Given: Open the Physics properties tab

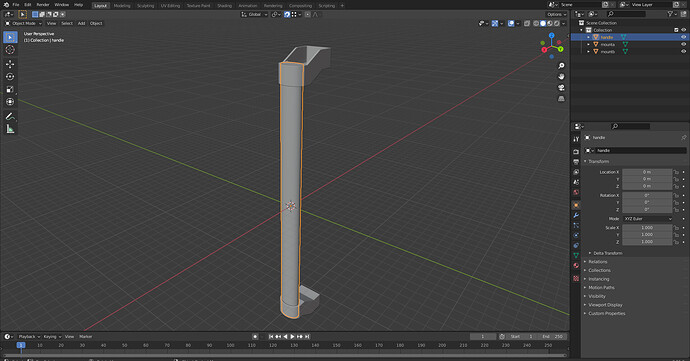Looking at the screenshot, I should [x=576, y=236].
